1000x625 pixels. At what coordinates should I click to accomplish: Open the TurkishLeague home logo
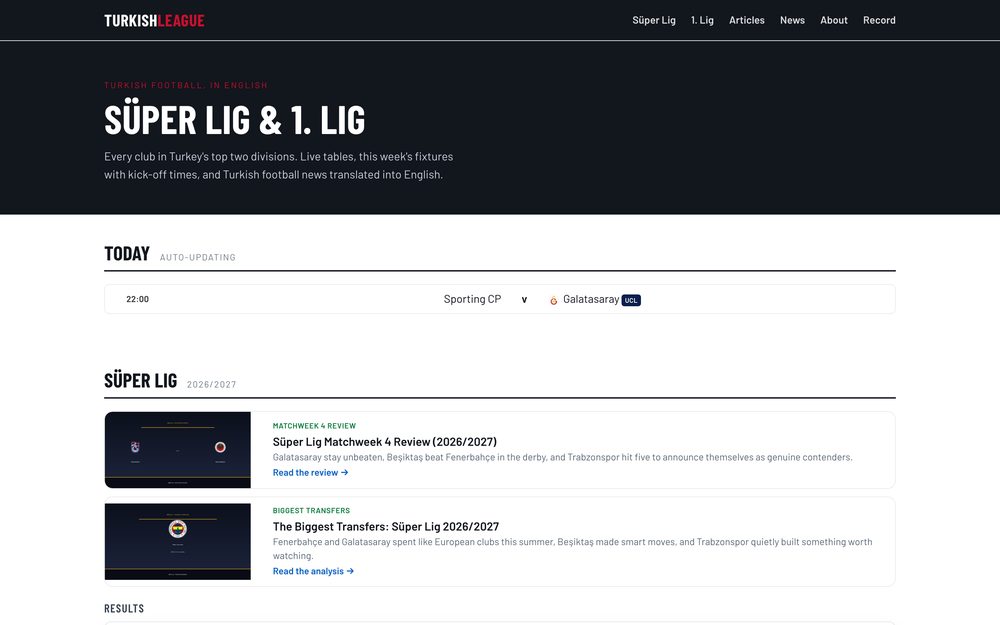[x=154, y=20]
